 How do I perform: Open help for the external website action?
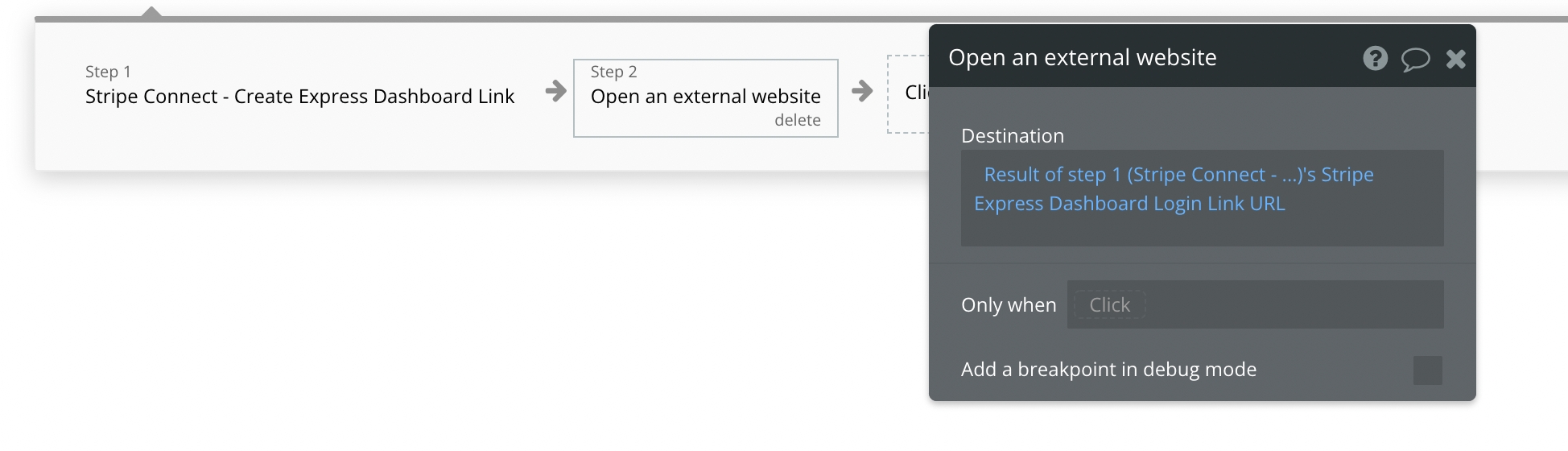coord(1375,58)
